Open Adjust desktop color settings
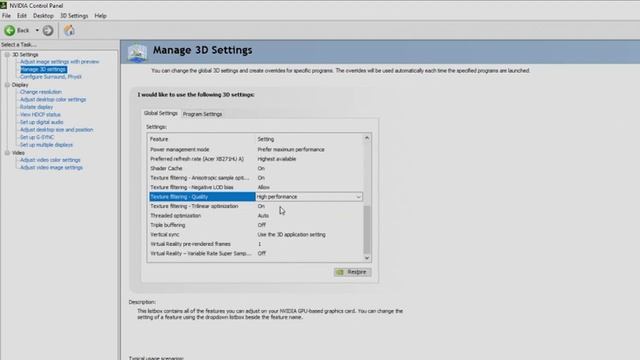This screenshot has height=360, width=640. 53,100
